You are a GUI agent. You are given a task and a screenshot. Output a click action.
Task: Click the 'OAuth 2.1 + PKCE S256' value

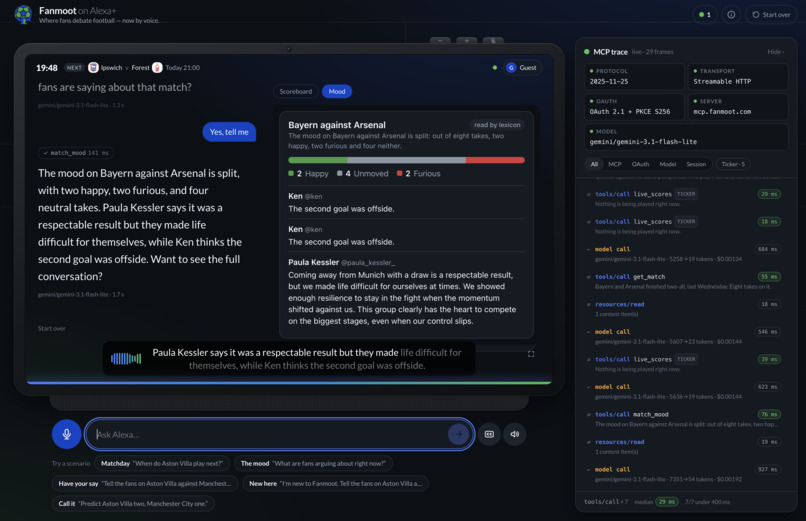pyautogui.click(x=630, y=111)
